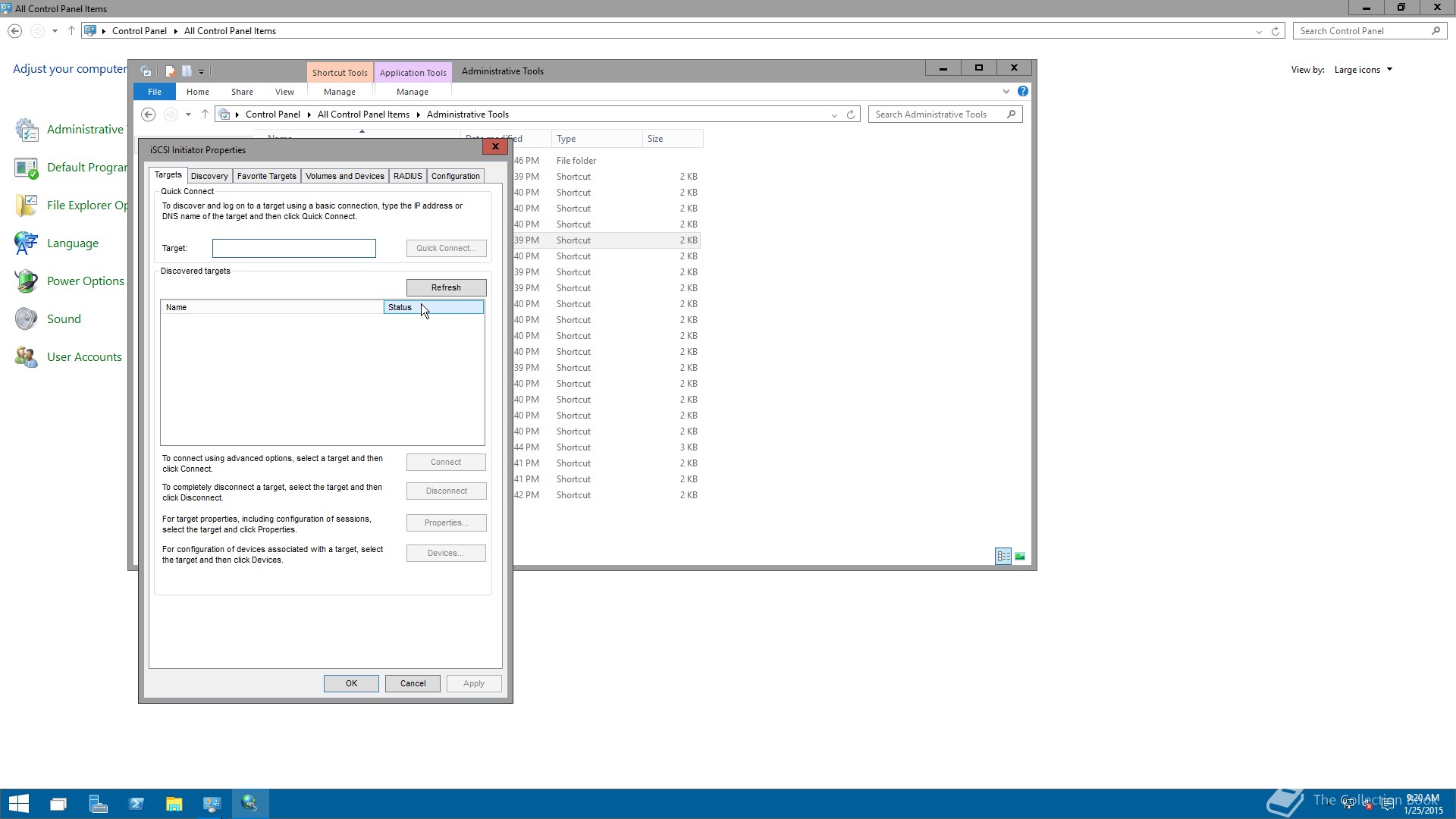Sort file list by Type column
The width and height of the screenshot is (1456, 819).
pyautogui.click(x=597, y=139)
